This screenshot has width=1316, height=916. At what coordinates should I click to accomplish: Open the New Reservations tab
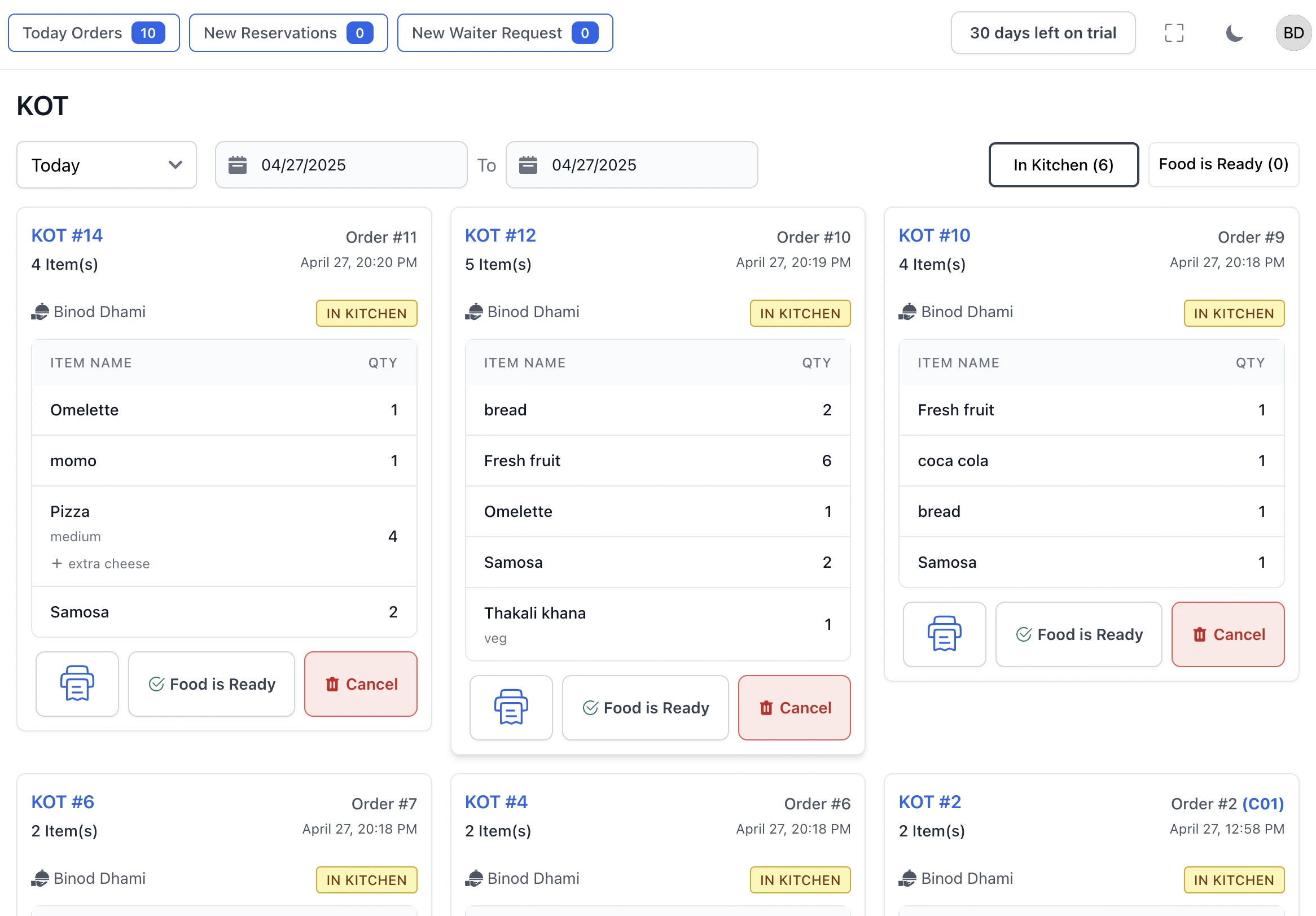288,33
